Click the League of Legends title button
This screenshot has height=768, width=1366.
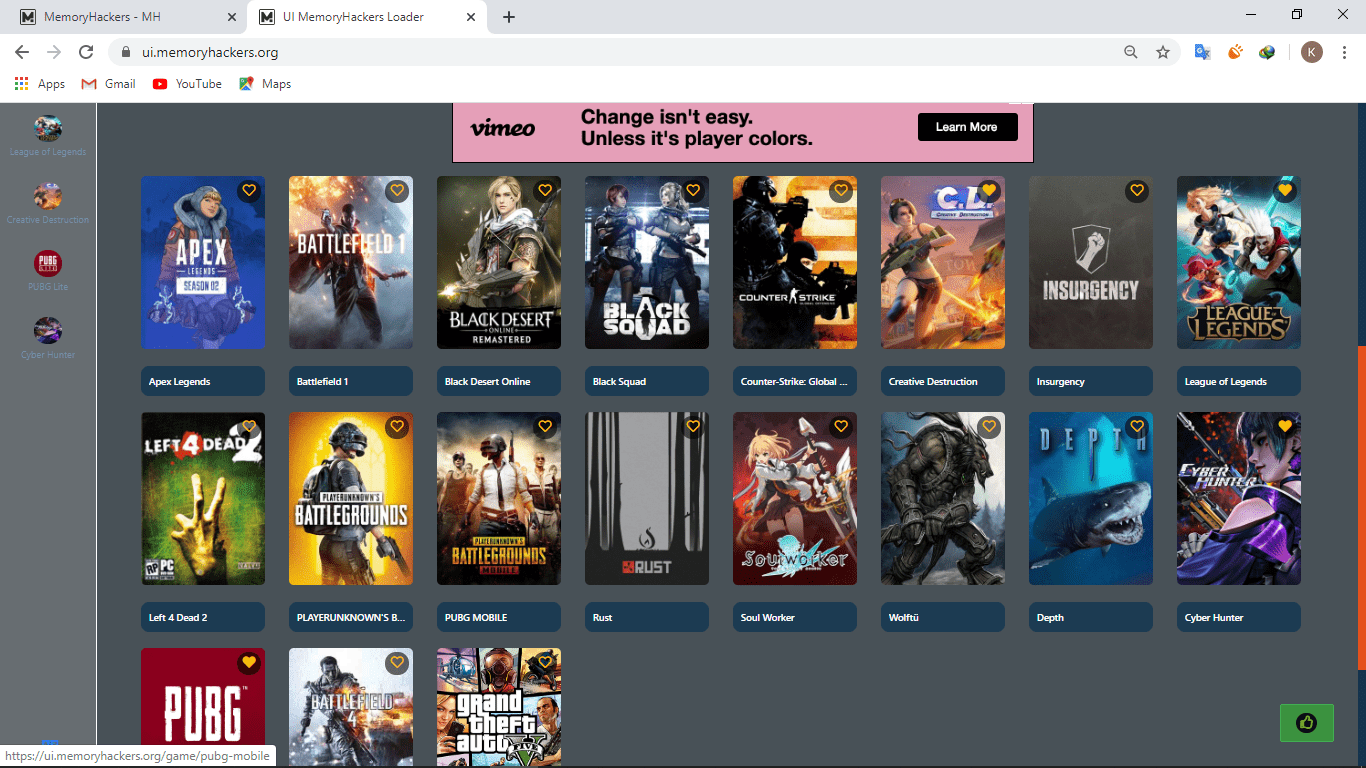pos(1239,381)
